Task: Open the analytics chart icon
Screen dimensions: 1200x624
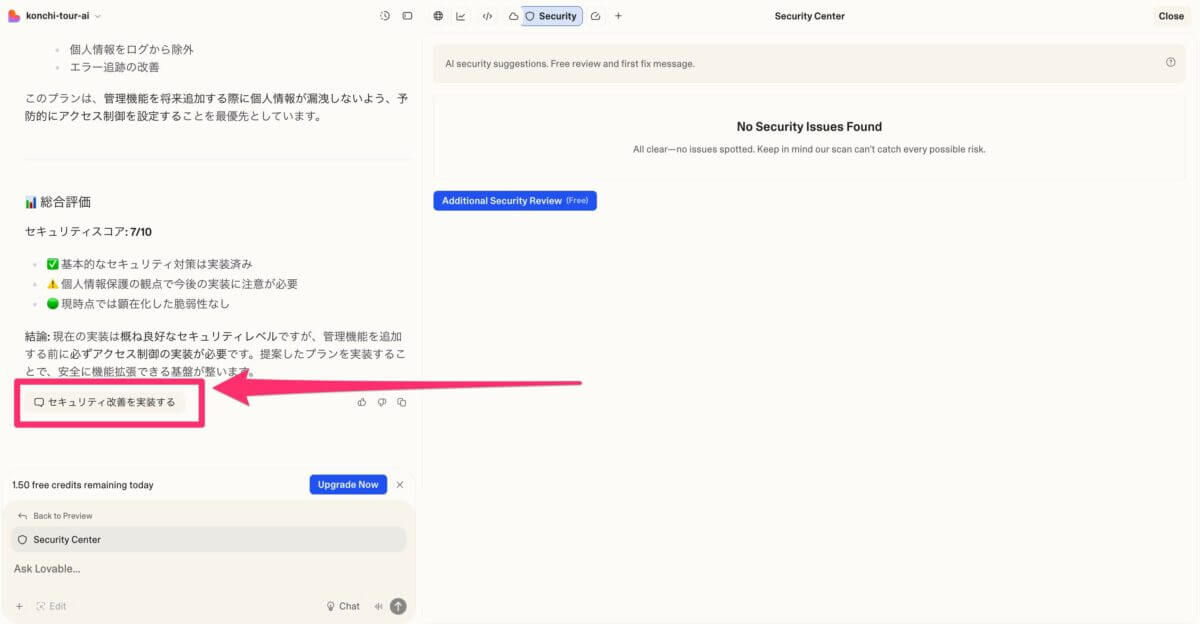Action: pos(461,16)
